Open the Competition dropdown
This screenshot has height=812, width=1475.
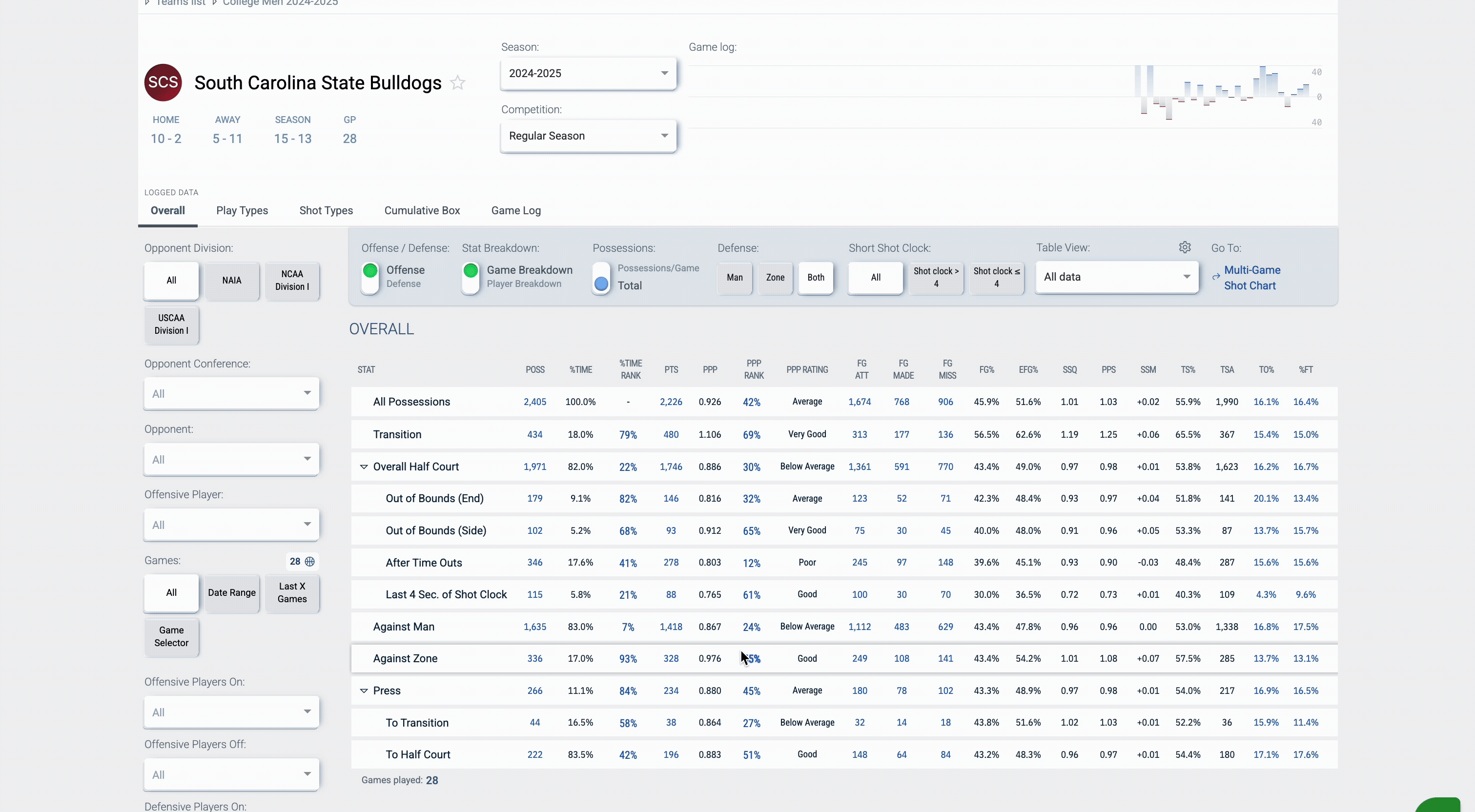[588, 136]
